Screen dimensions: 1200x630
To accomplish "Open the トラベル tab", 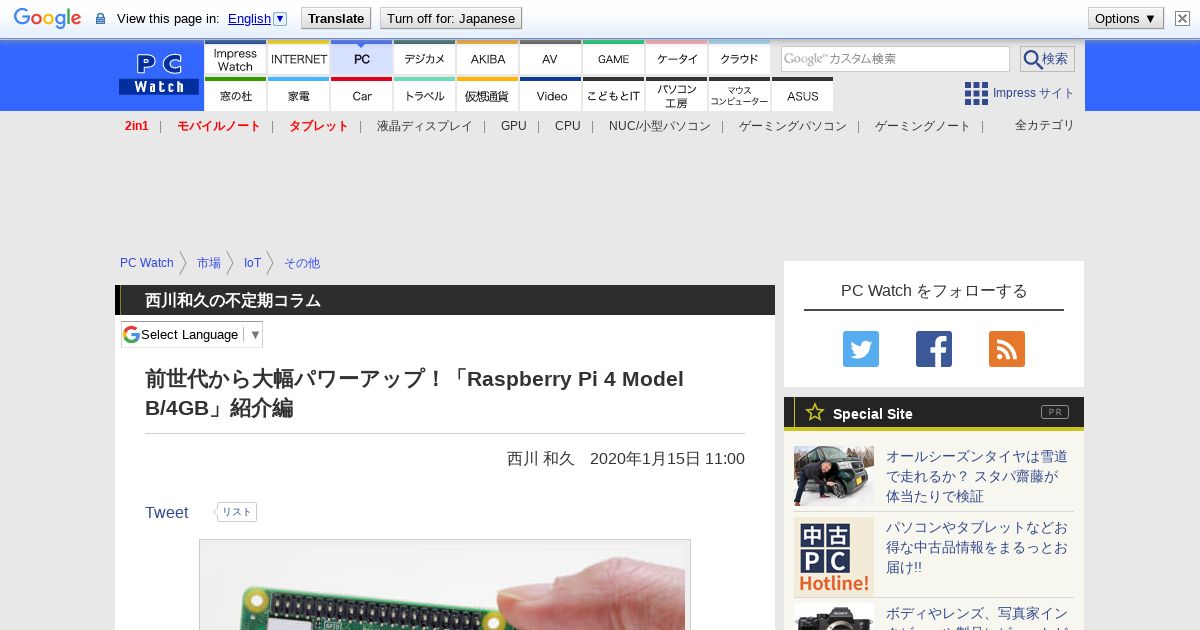I will pyautogui.click(x=425, y=95).
